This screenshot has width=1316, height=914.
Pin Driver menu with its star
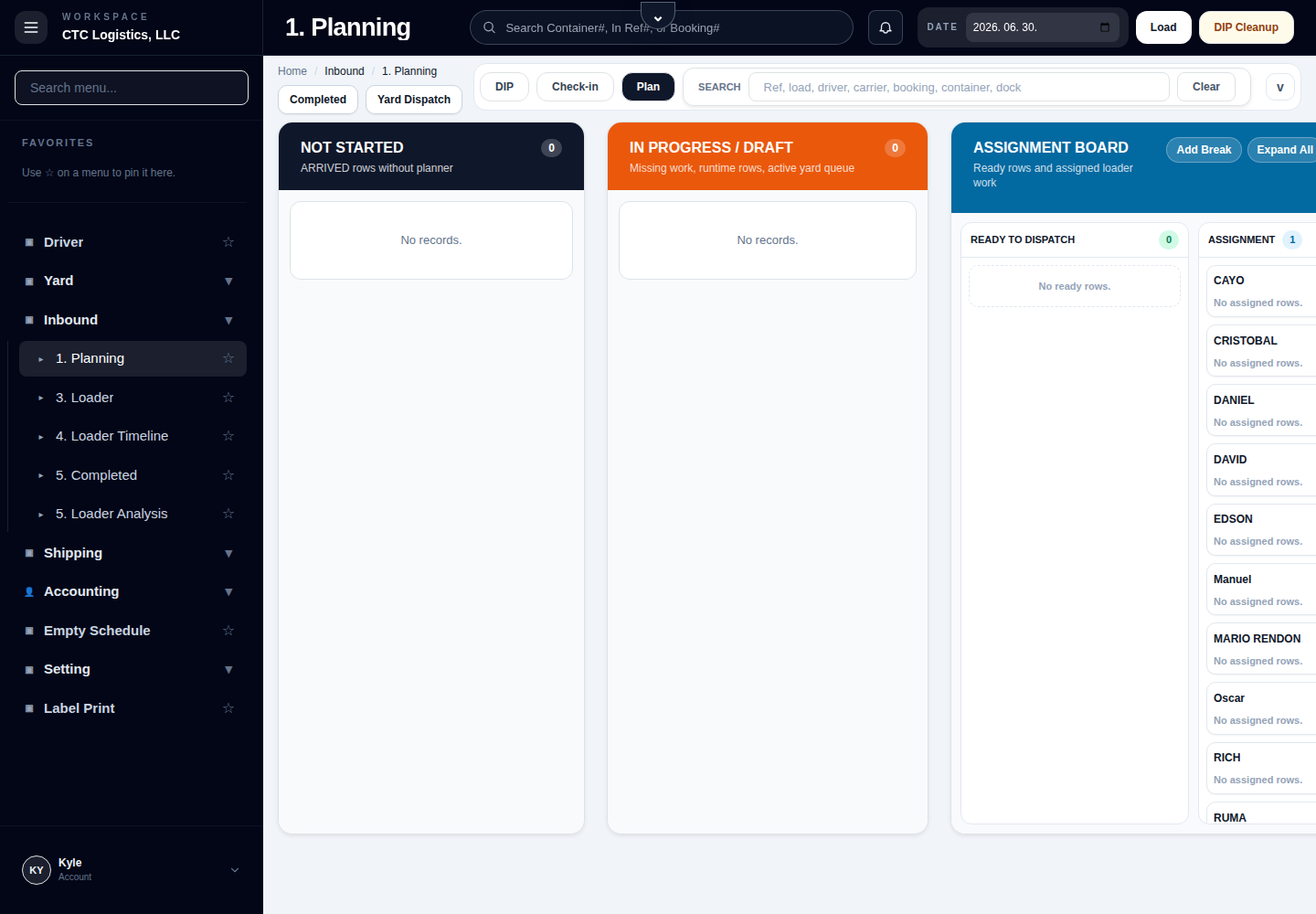point(228,242)
